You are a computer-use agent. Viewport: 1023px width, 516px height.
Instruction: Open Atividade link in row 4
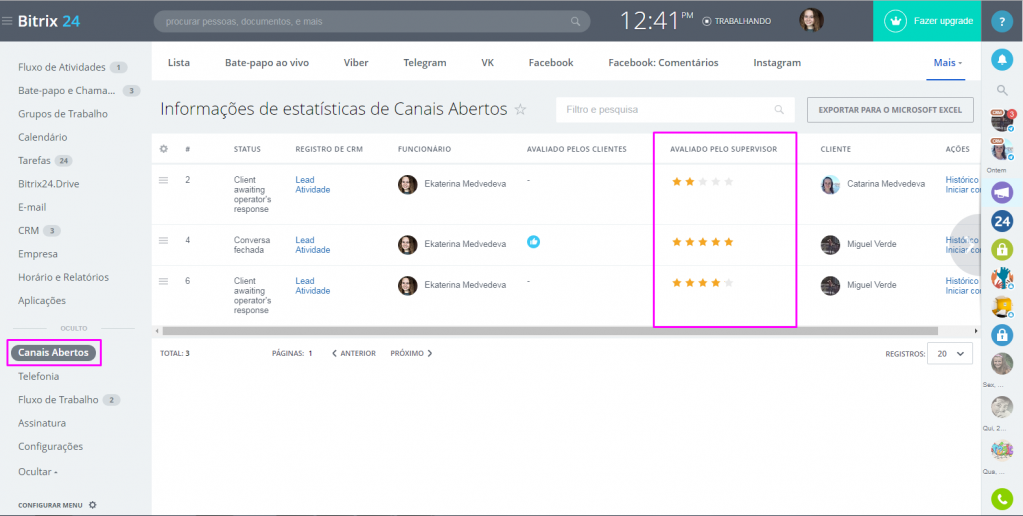point(313,250)
